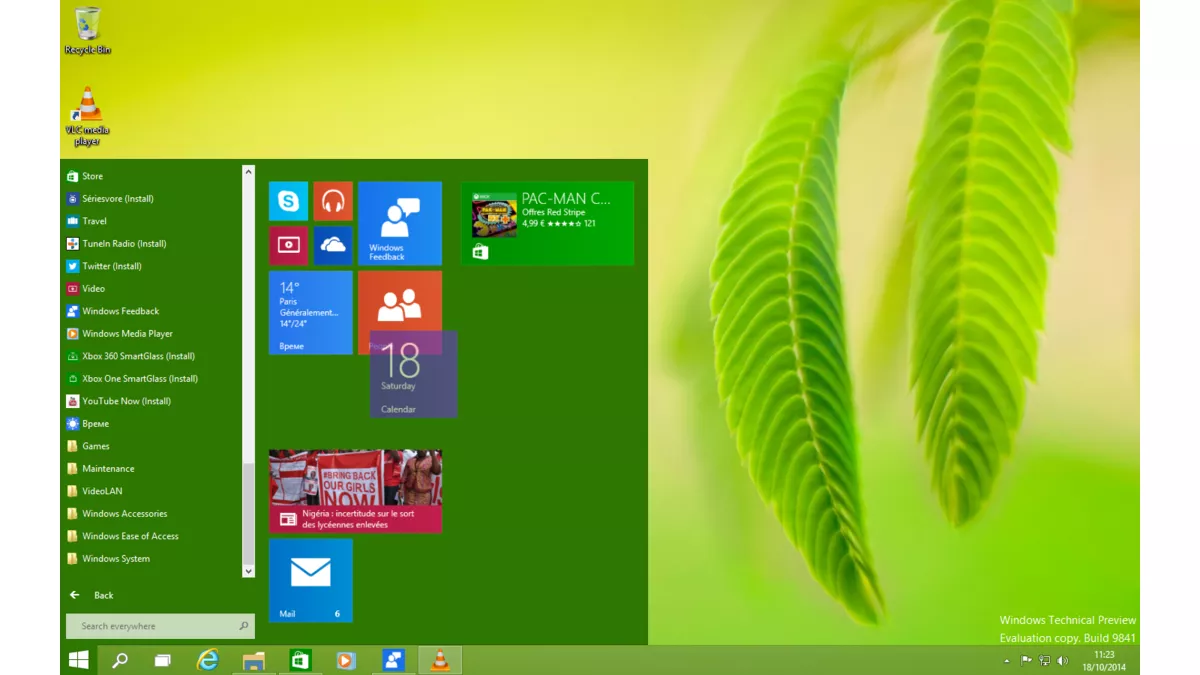This screenshot has height=675, width=1200.
Task: Show hidden system tray icons
Action: pyautogui.click(x=1007, y=661)
